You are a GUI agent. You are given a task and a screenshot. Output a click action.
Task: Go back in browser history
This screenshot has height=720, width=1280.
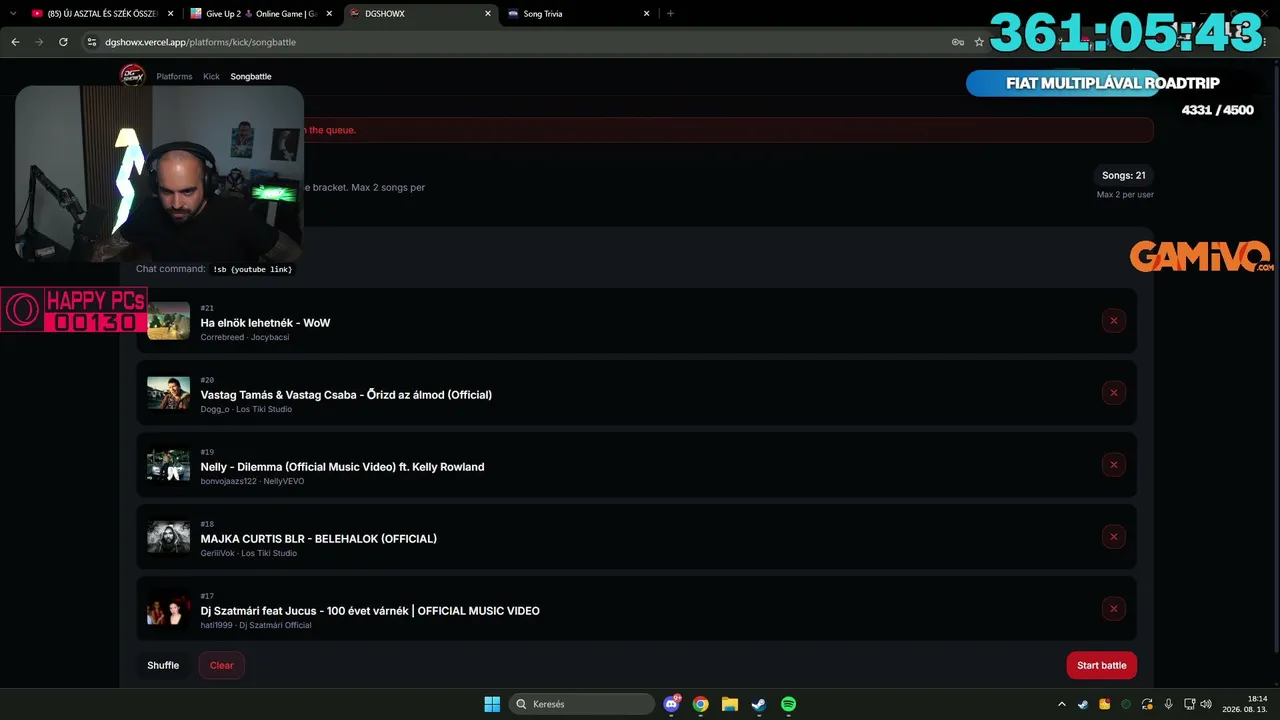point(15,42)
